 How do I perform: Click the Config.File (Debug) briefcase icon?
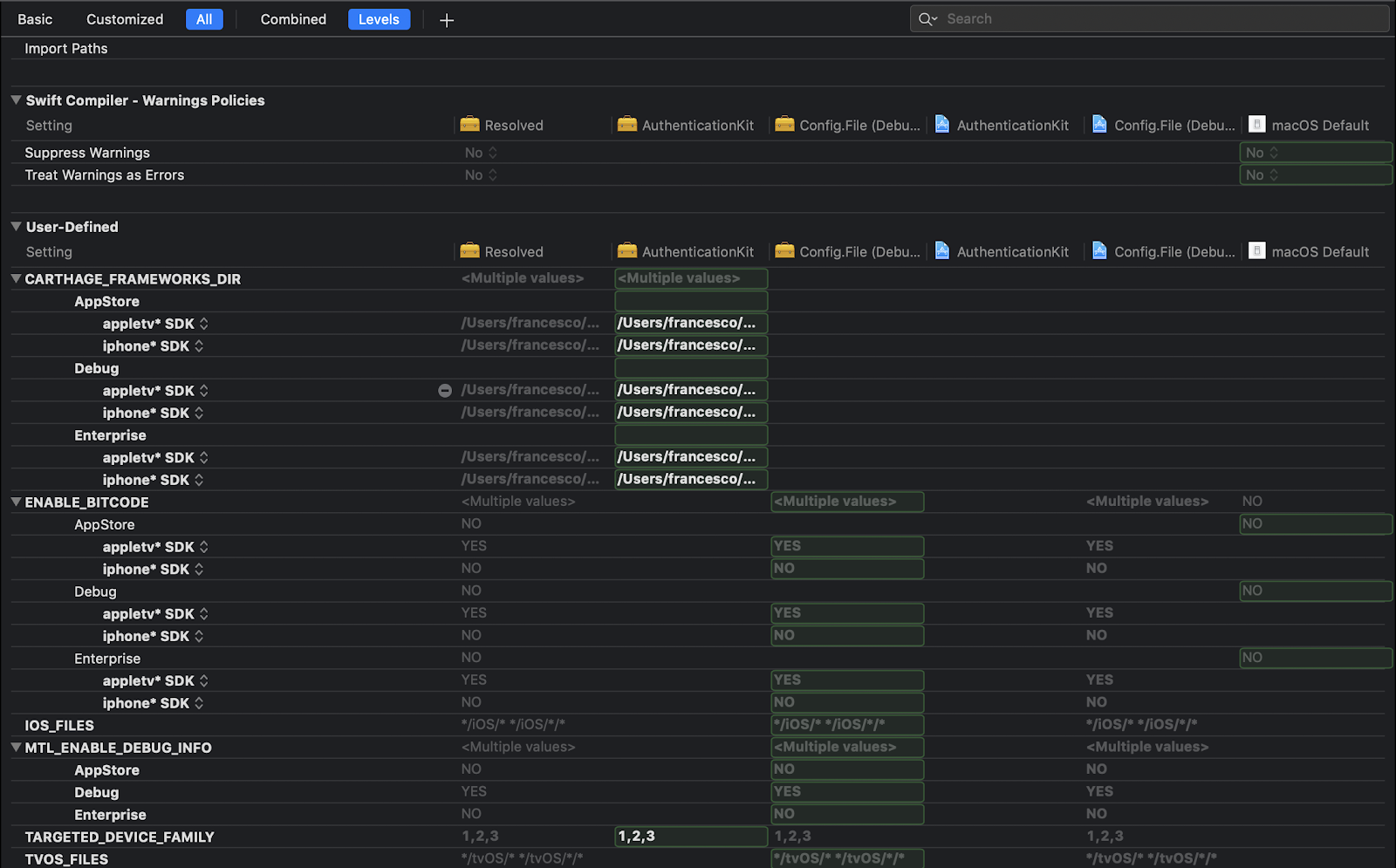coord(784,125)
